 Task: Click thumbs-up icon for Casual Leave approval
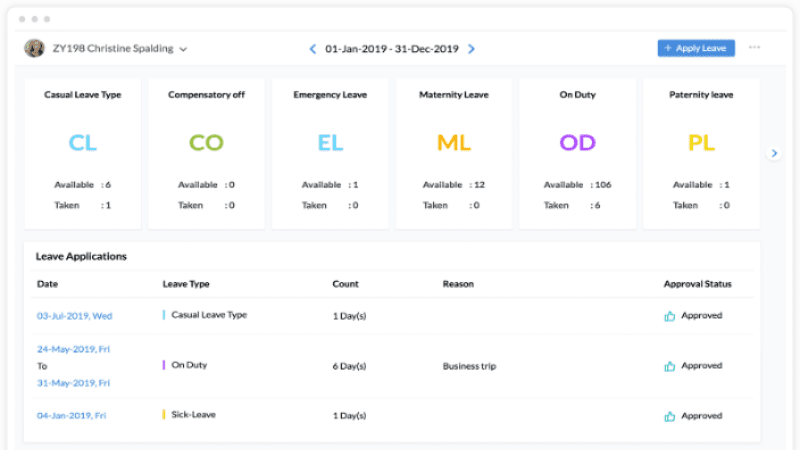(670, 316)
